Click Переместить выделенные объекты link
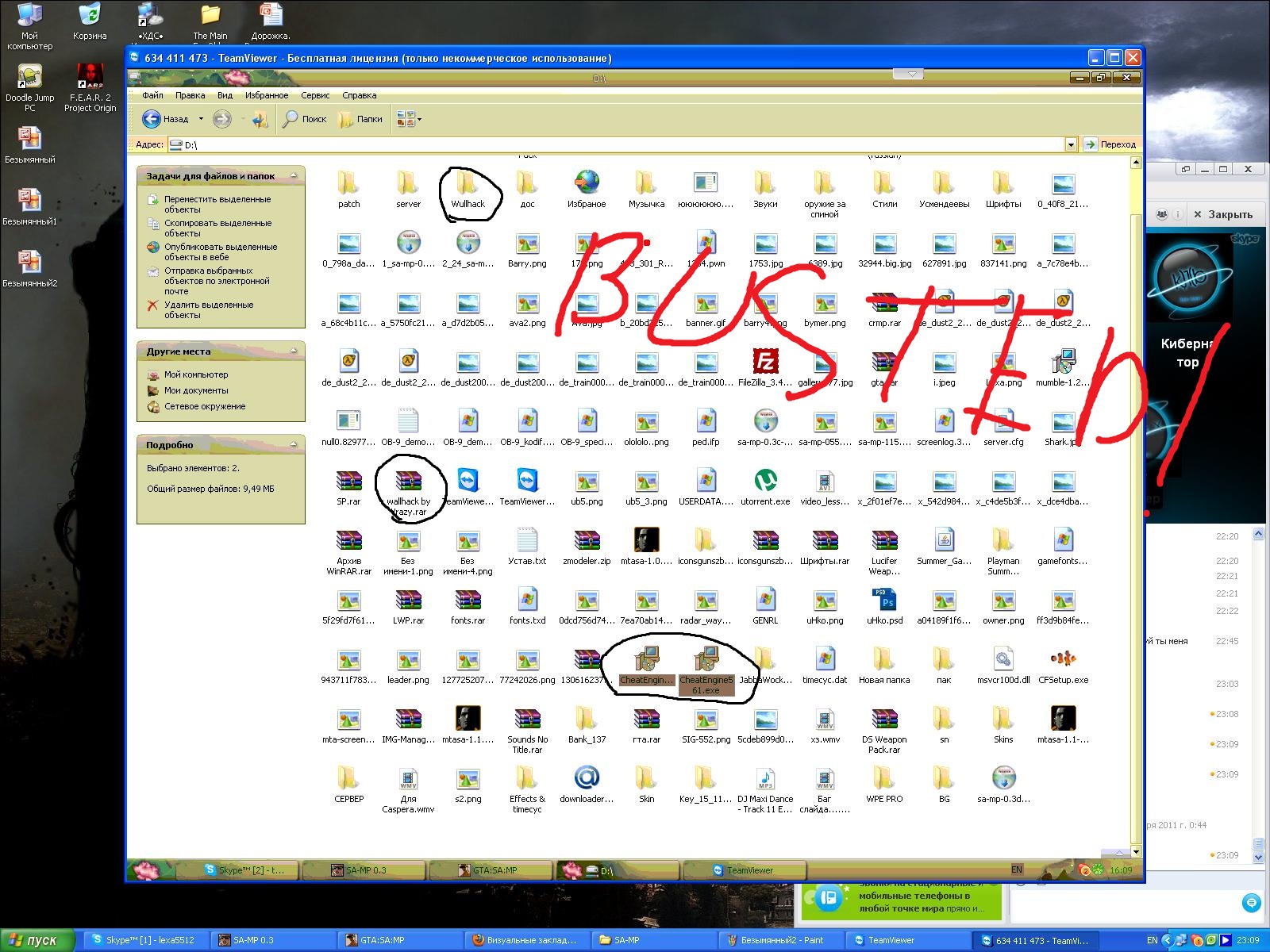The image size is (1270, 952). pos(217,204)
